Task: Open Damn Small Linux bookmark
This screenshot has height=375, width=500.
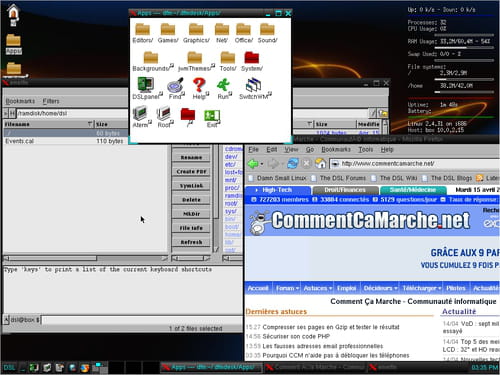Action: coord(277,178)
